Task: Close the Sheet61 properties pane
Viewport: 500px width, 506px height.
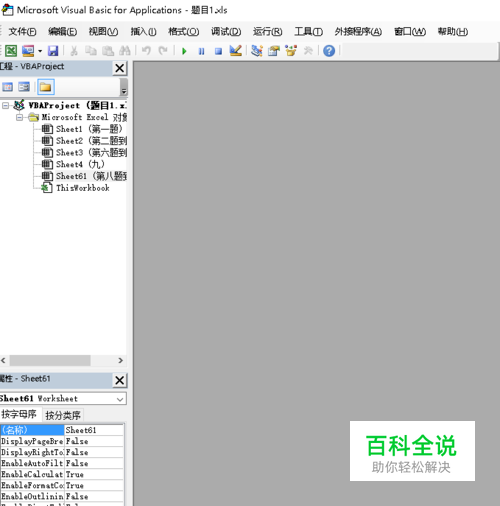Action: pos(120,380)
